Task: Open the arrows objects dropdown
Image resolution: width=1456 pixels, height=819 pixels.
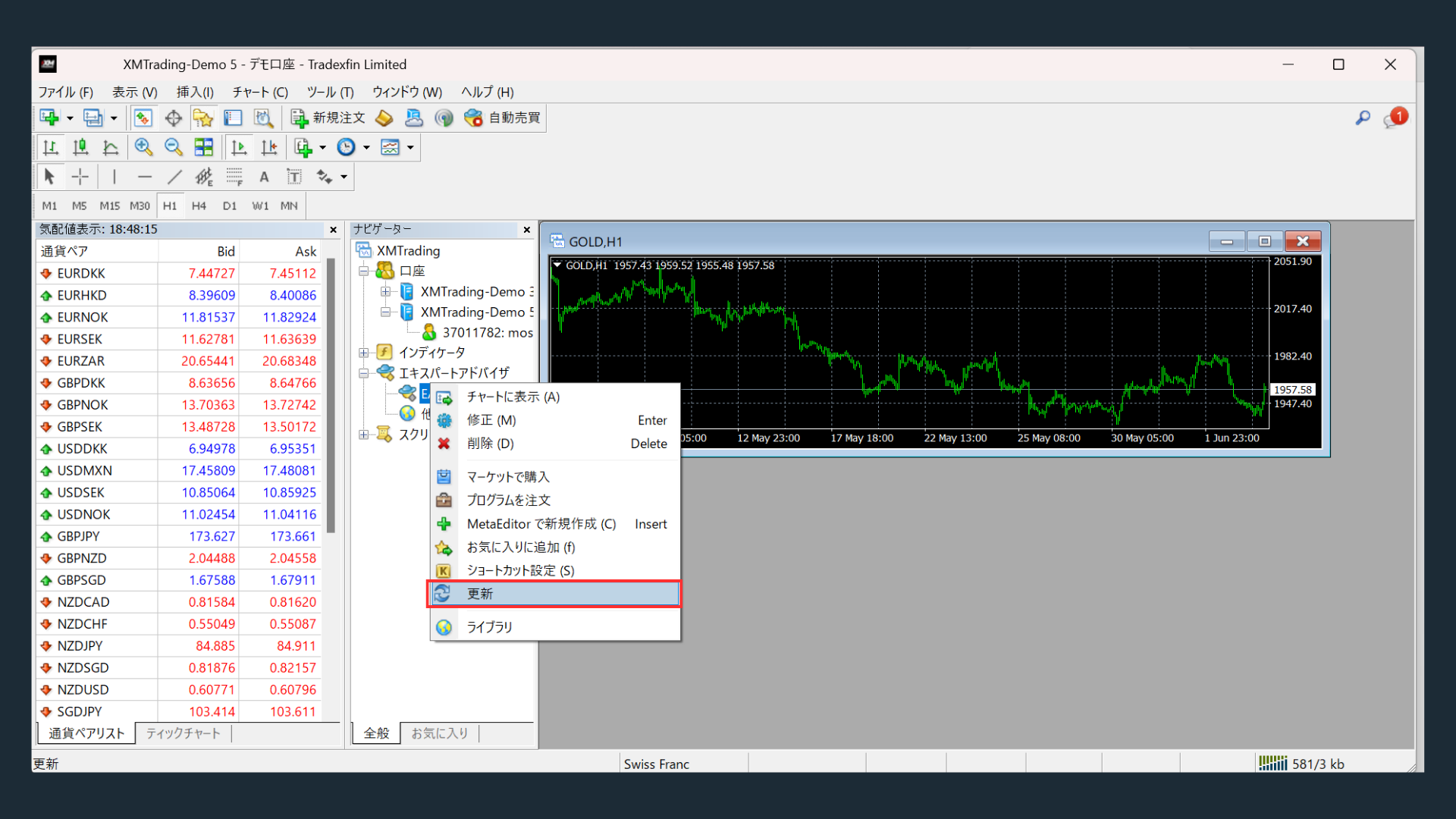Action: click(x=344, y=177)
